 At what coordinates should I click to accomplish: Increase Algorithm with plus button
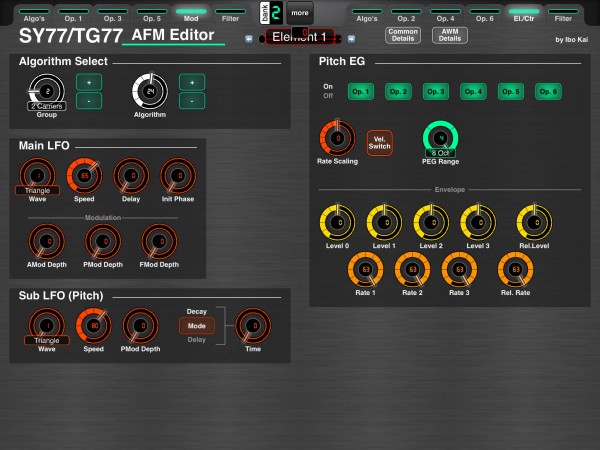click(x=192, y=82)
